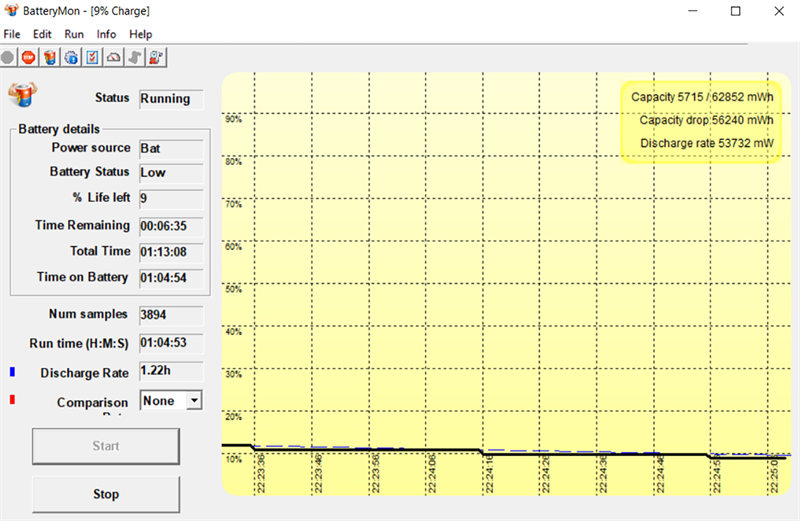Screen dimensions: 800x521
Task: Click the Power source field showing Bat
Action: coord(171,148)
